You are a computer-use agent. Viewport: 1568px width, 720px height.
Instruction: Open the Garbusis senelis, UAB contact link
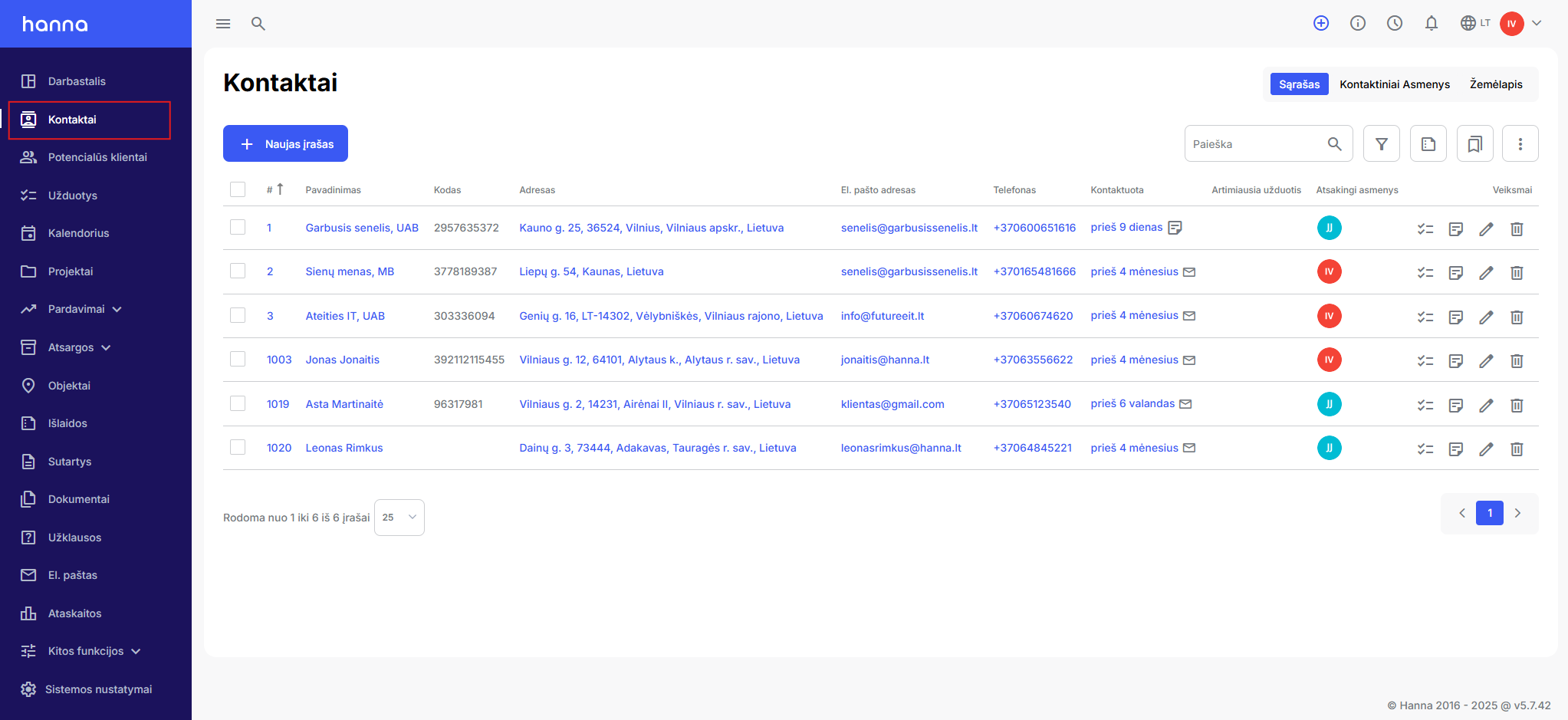tap(362, 228)
